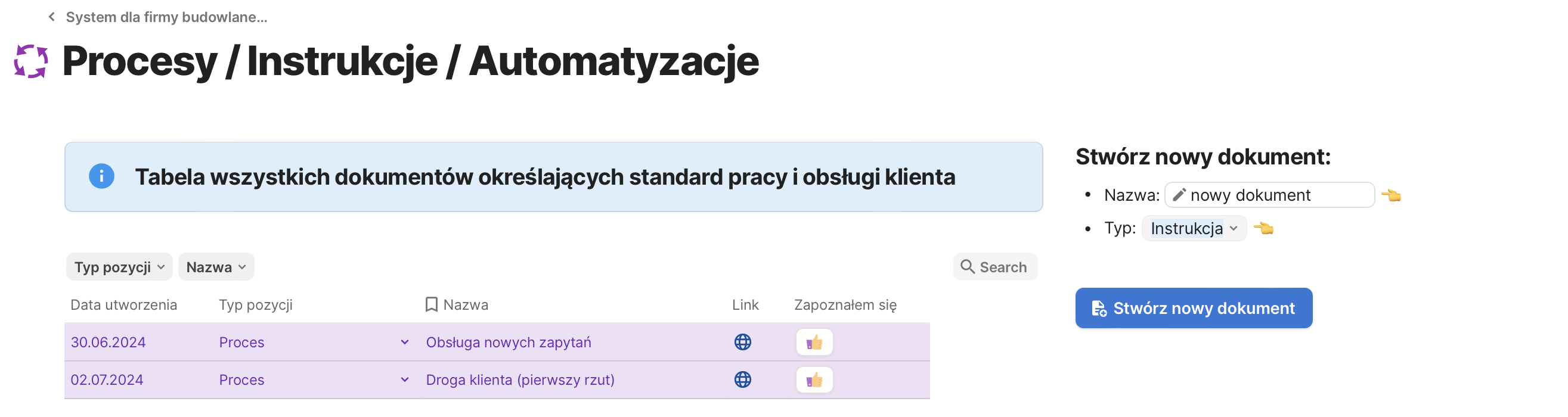Open the Typ pozycji filter dropdown
The image size is (1568, 417).
coord(119,267)
